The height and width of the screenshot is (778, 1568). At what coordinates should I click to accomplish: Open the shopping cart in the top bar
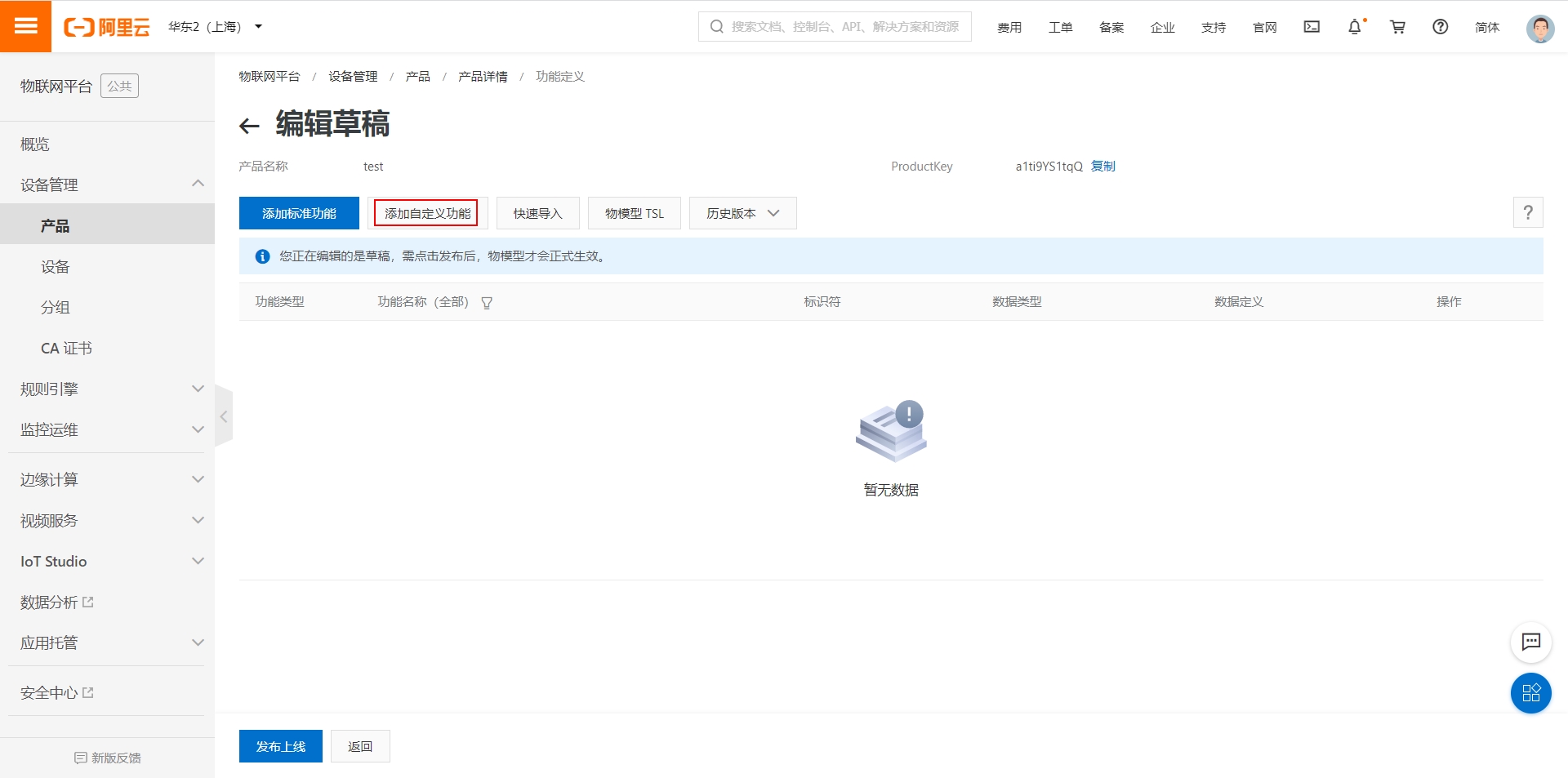pos(1397,27)
